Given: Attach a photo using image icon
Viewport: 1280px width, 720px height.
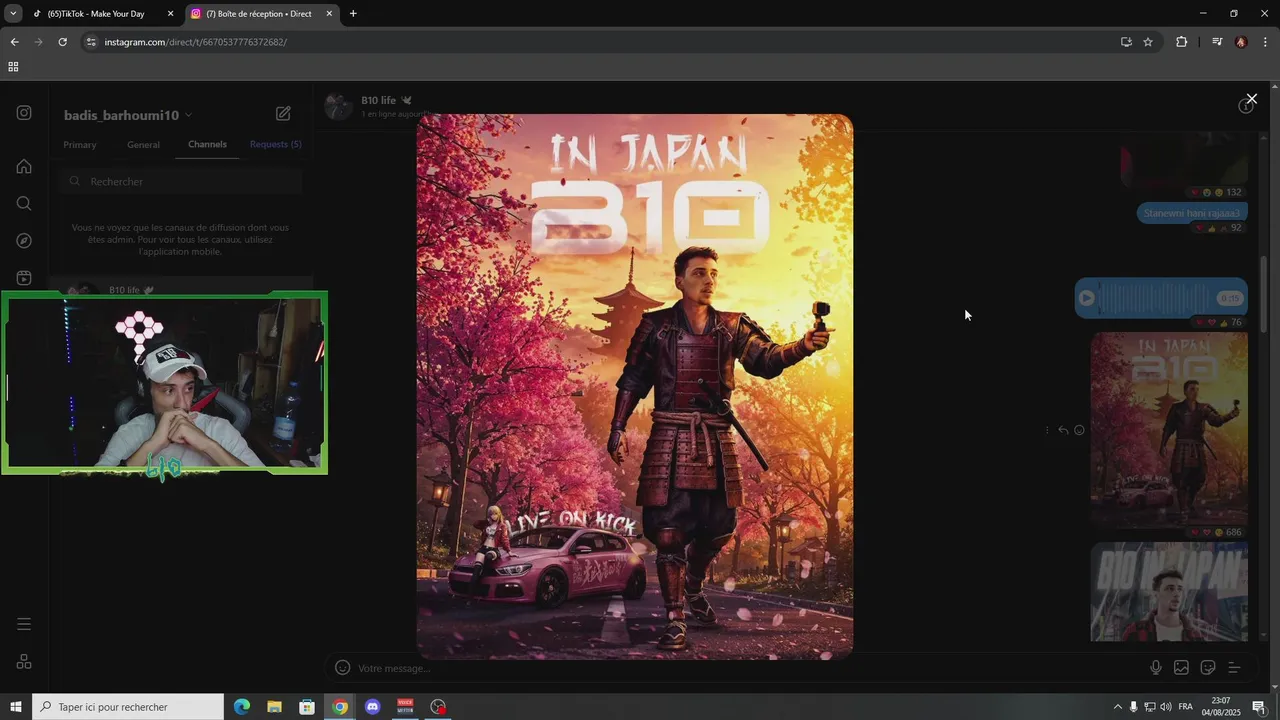Looking at the screenshot, I should click(1181, 668).
